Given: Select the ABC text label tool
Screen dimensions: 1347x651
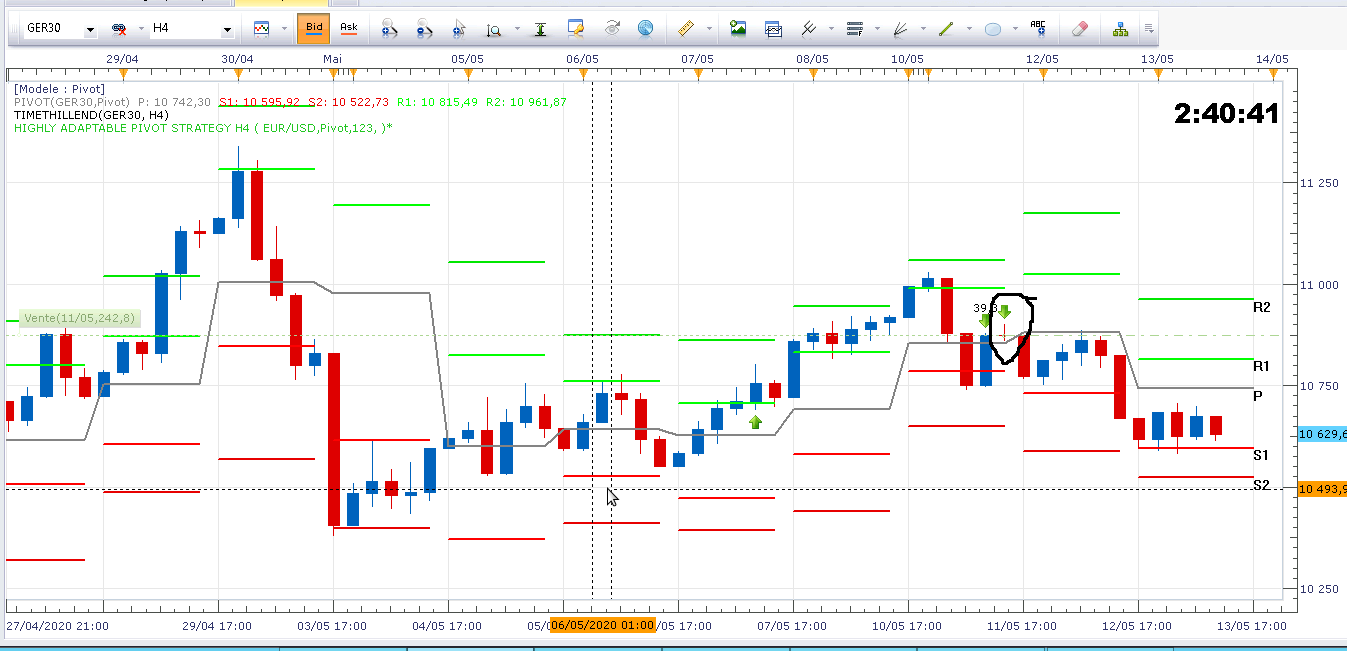Looking at the screenshot, I should tap(1038, 28).
